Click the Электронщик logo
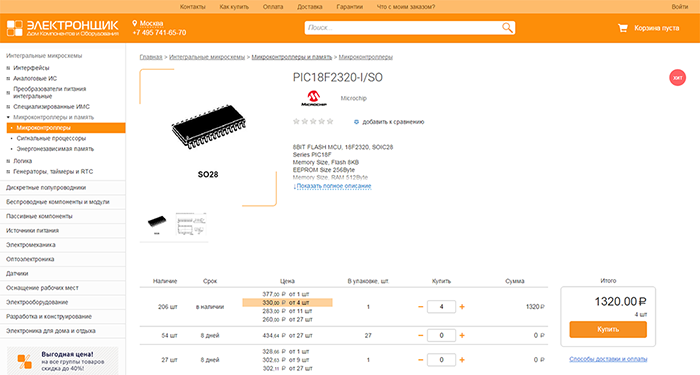 click(63, 28)
